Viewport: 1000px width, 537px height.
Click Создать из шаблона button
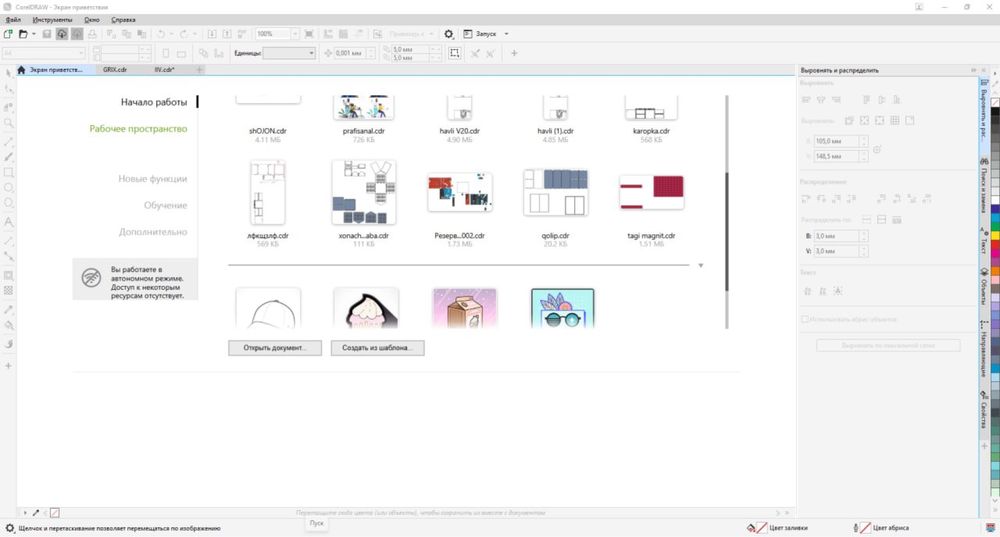(x=378, y=348)
